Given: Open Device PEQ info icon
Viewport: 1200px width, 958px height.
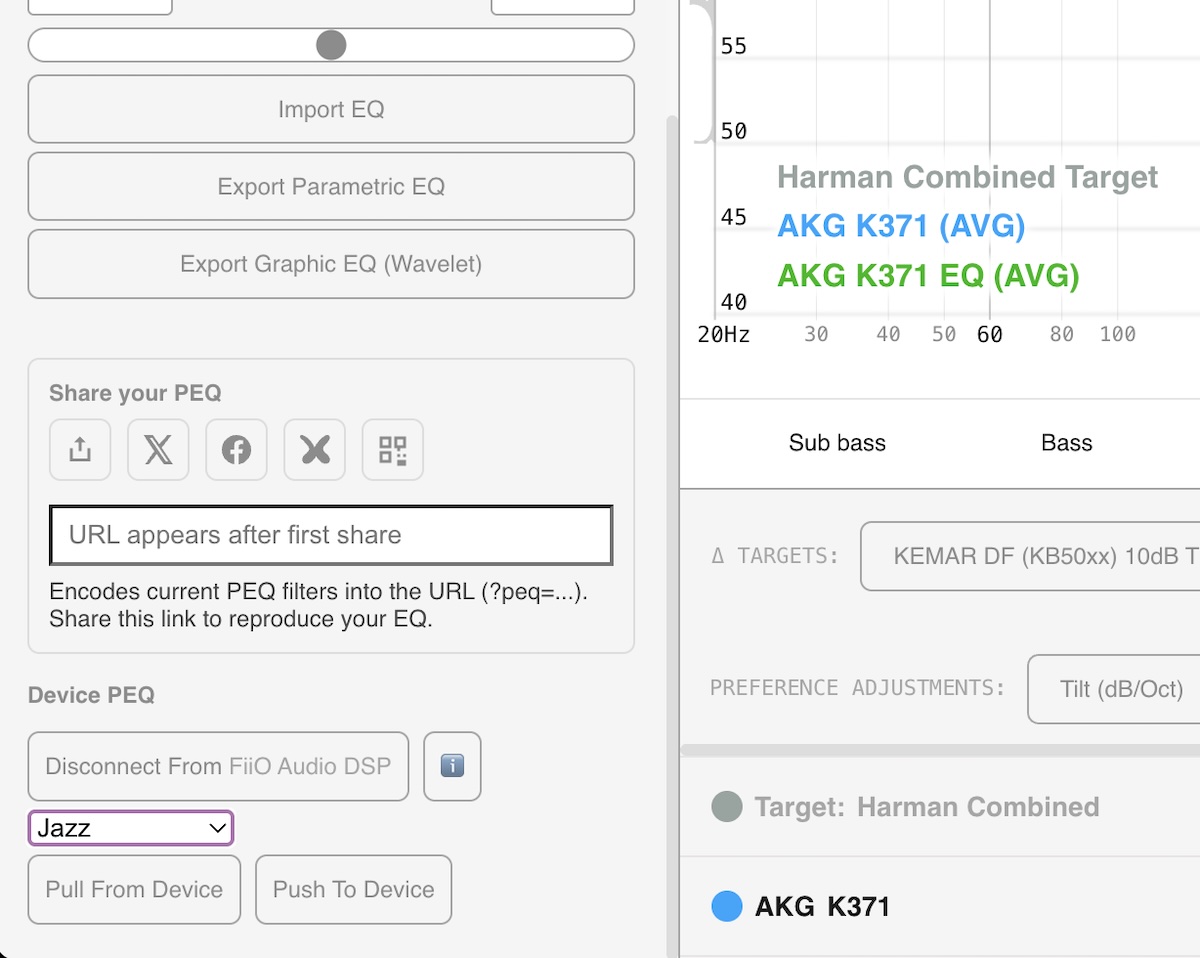Looking at the screenshot, I should 452,767.
